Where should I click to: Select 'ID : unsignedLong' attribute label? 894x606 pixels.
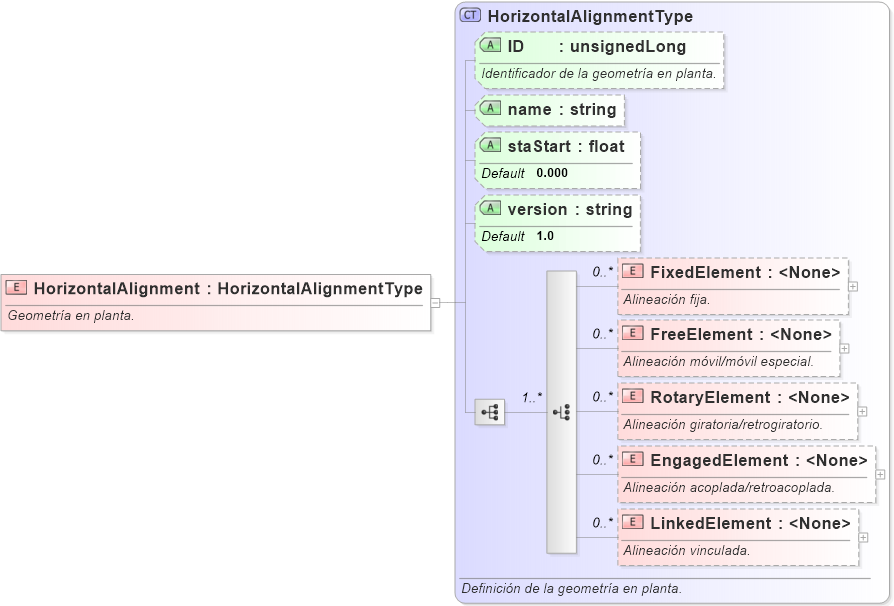click(x=597, y=46)
